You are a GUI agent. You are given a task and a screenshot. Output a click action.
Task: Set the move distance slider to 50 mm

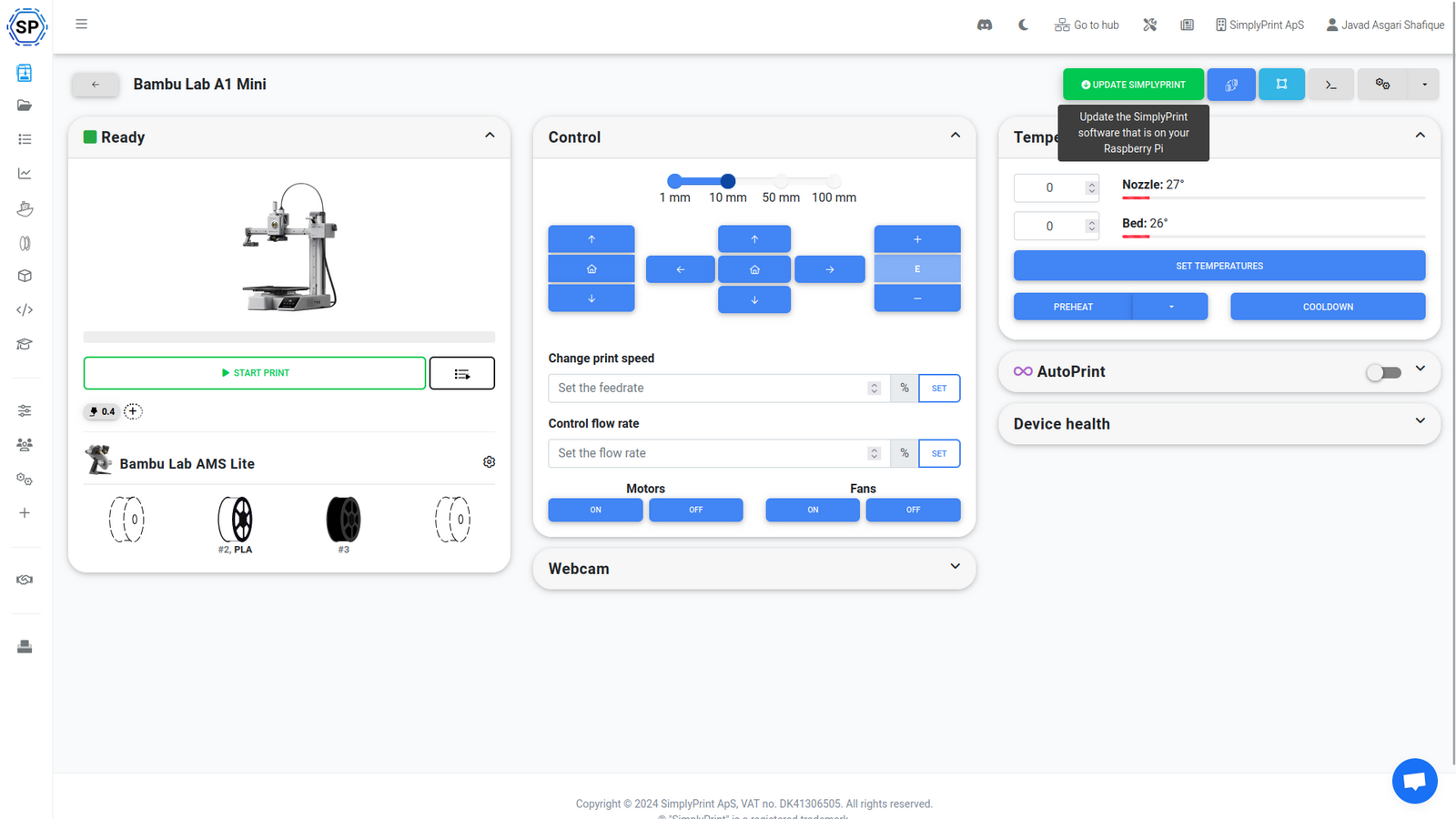pyautogui.click(x=781, y=181)
